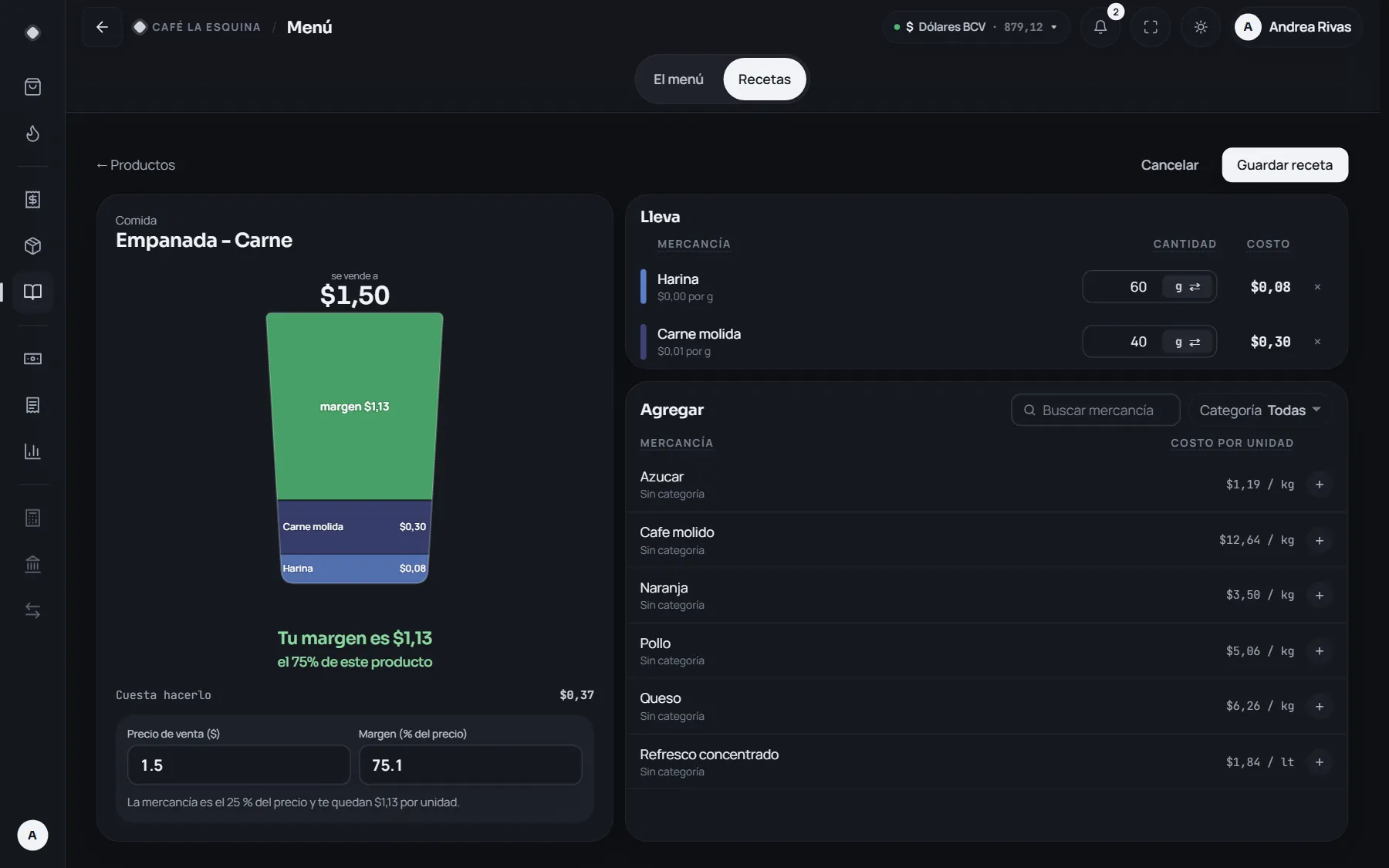Screen dimensions: 1389x868
Task: Remove Carne molida from the recipe
Action: (x=1317, y=342)
